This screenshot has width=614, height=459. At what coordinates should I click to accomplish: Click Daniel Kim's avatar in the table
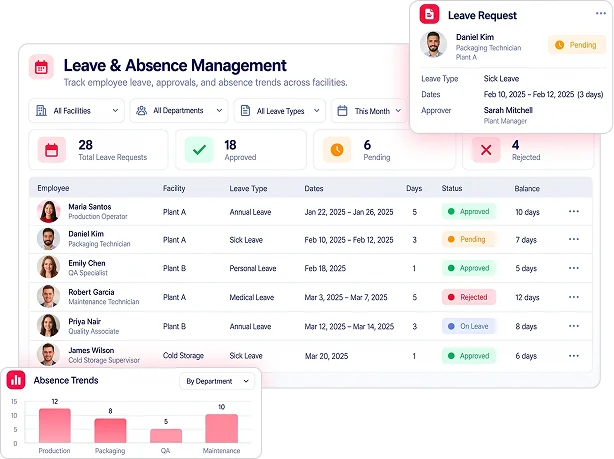pyautogui.click(x=49, y=239)
